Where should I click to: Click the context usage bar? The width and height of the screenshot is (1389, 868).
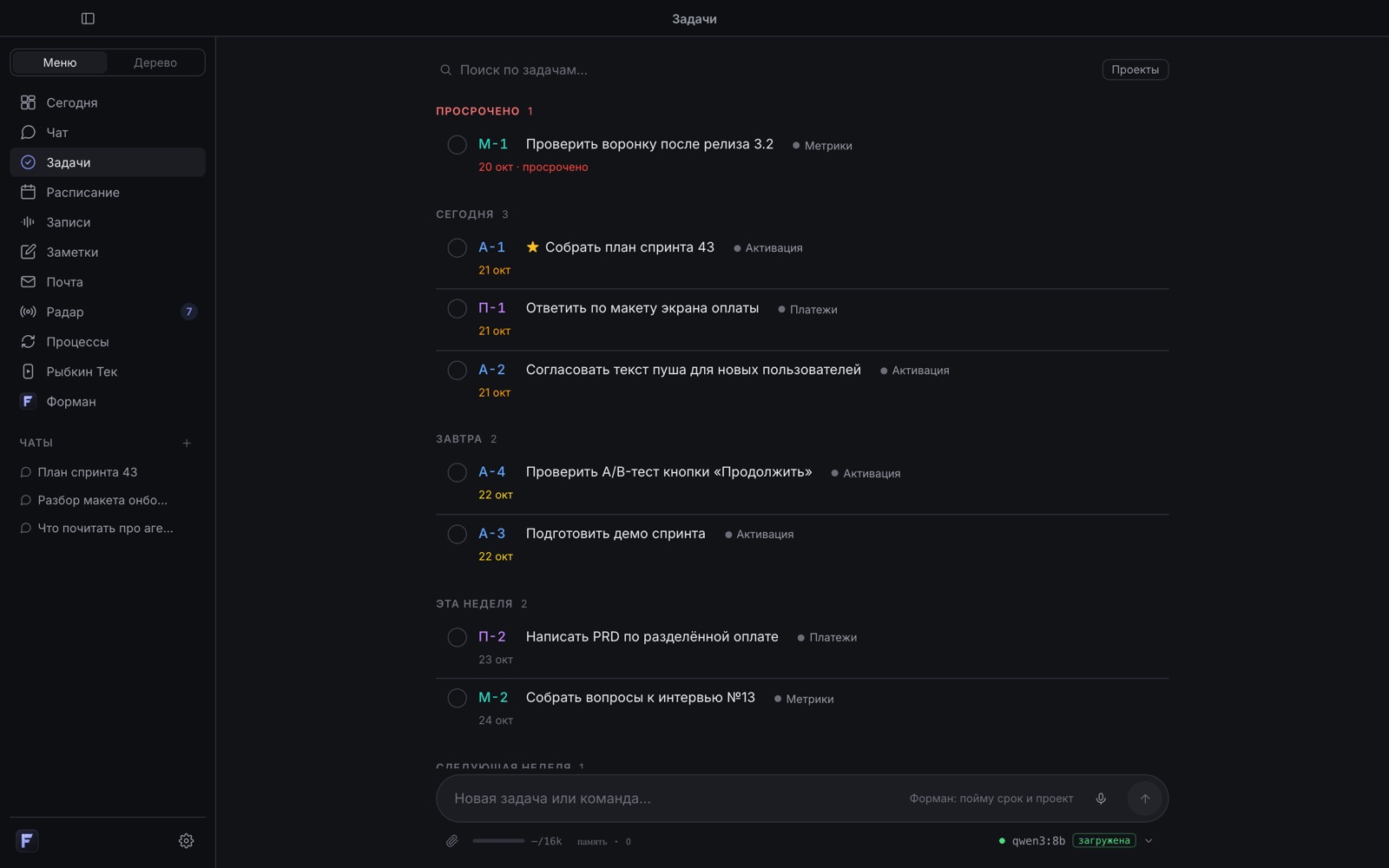pos(498,840)
